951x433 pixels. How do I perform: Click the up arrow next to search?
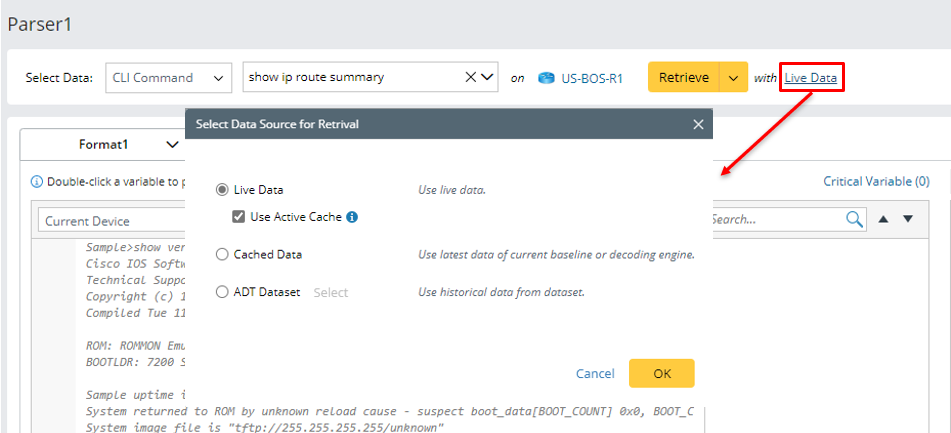point(883,219)
